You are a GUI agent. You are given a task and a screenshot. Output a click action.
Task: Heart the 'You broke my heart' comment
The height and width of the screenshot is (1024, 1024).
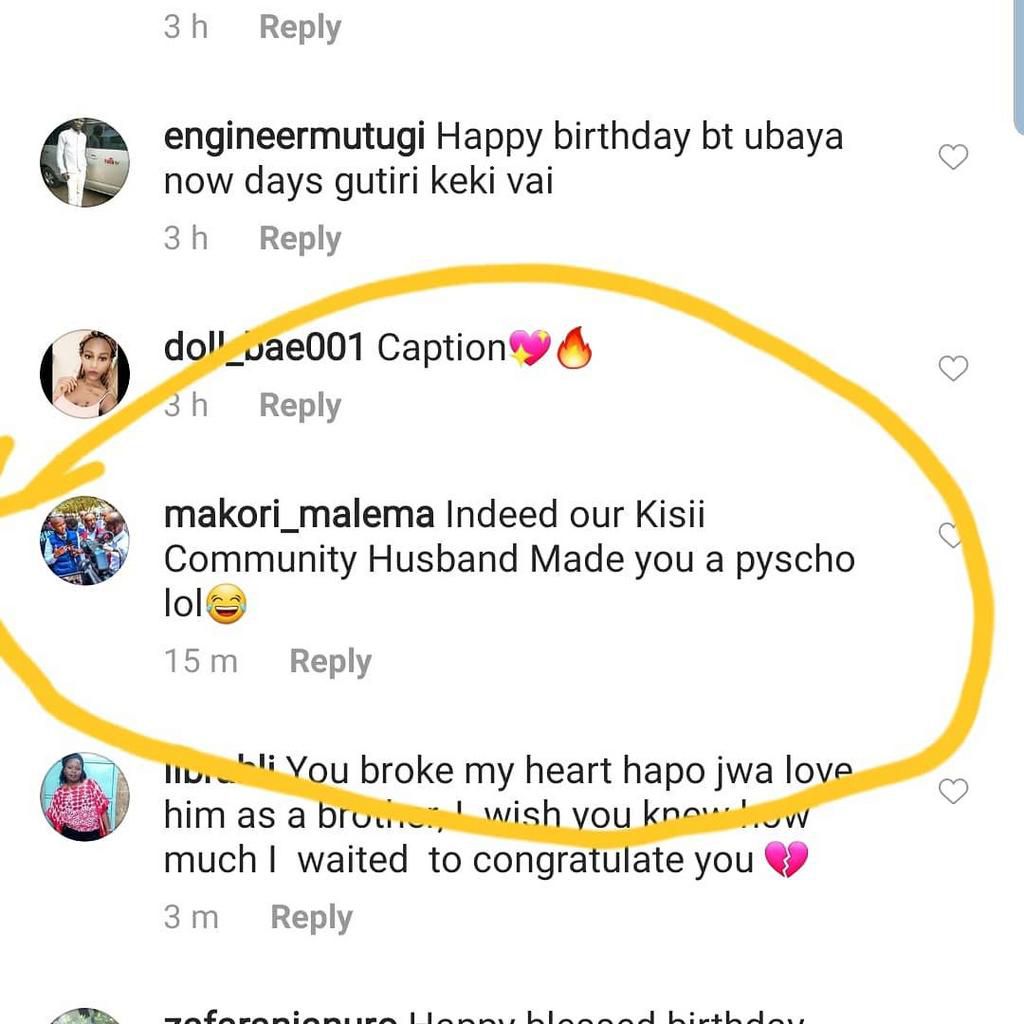[x=954, y=792]
